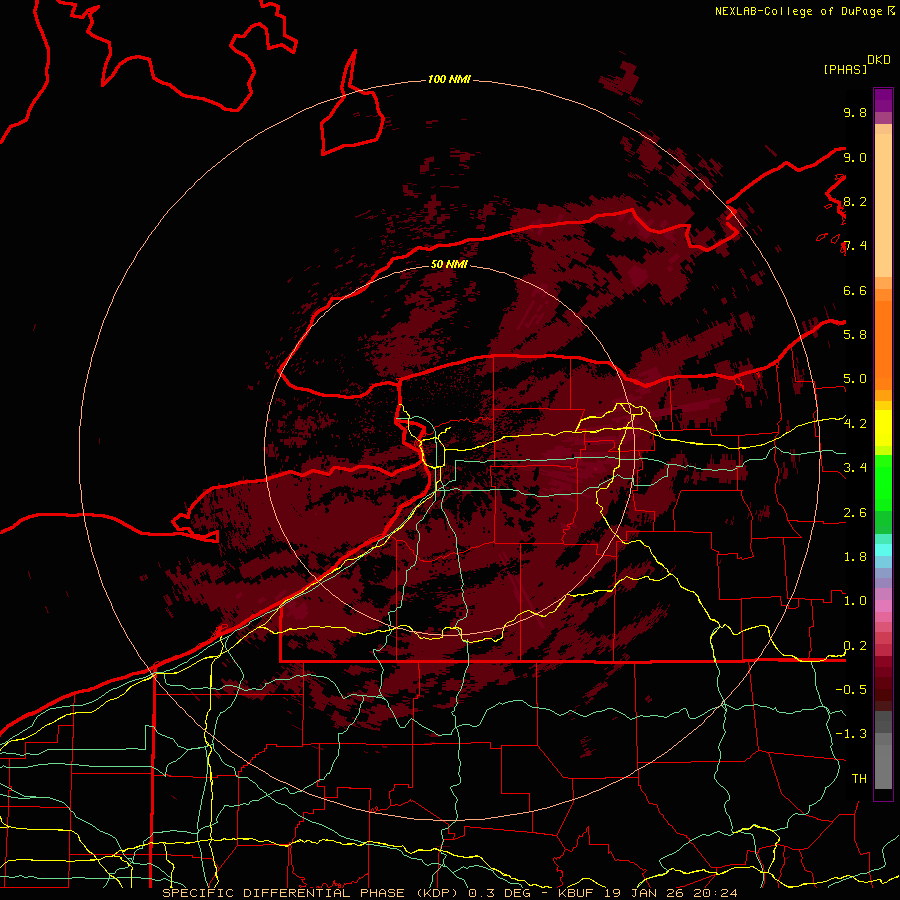Click the 1.0 scale value label

855,601
